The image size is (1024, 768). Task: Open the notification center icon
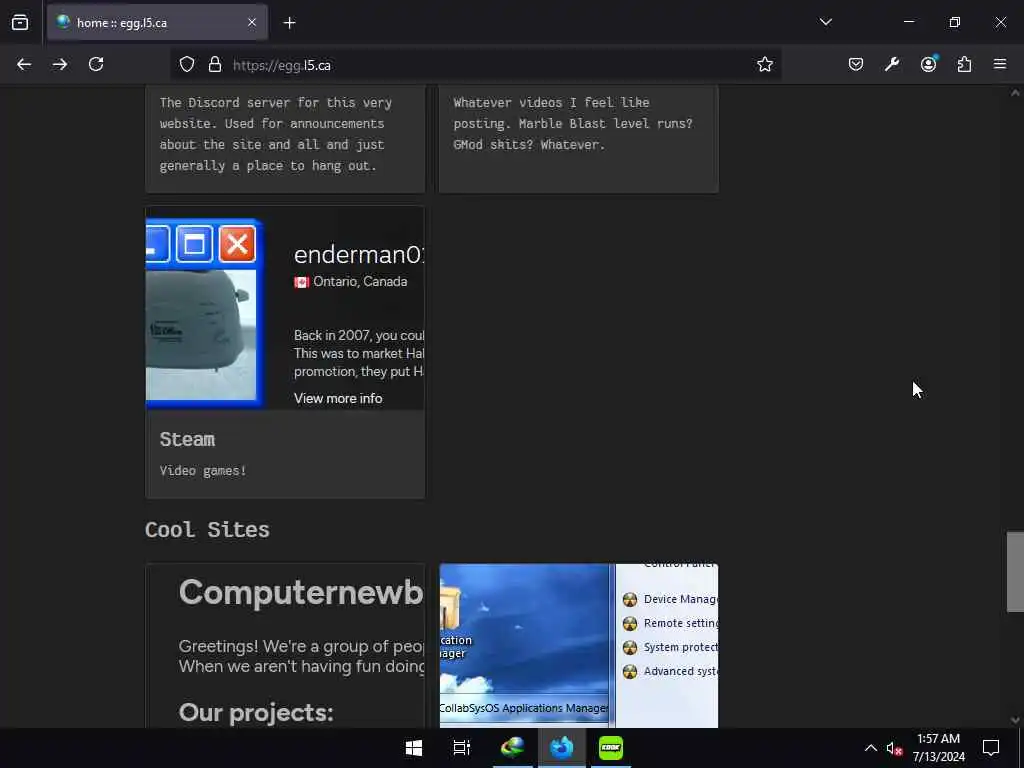991,748
